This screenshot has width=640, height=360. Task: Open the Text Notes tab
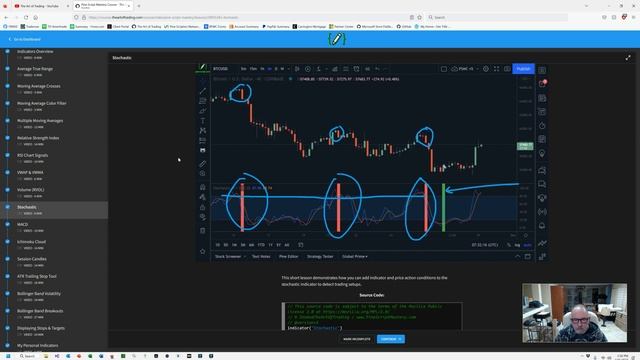click(x=261, y=256)
